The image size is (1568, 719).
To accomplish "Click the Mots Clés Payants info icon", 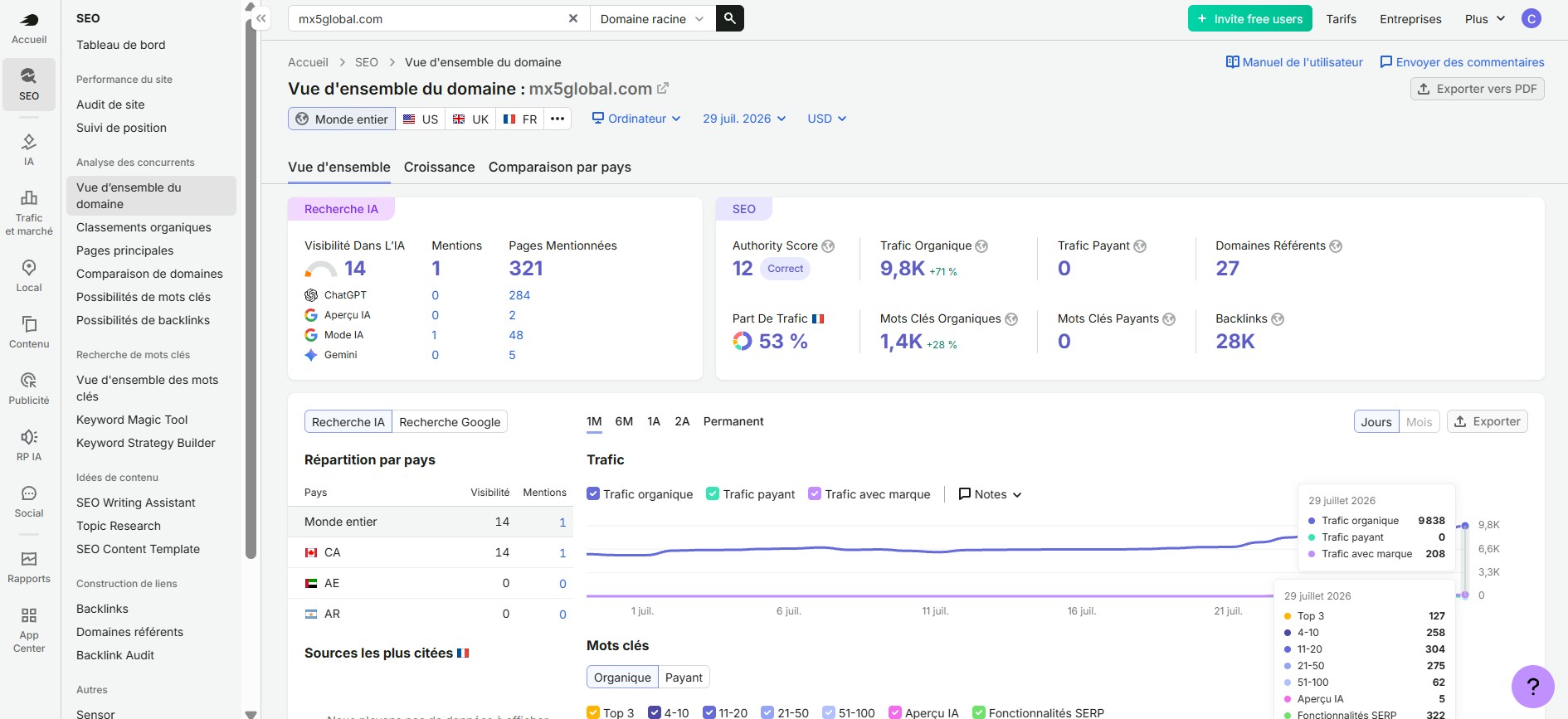I will coord(1169,319).
